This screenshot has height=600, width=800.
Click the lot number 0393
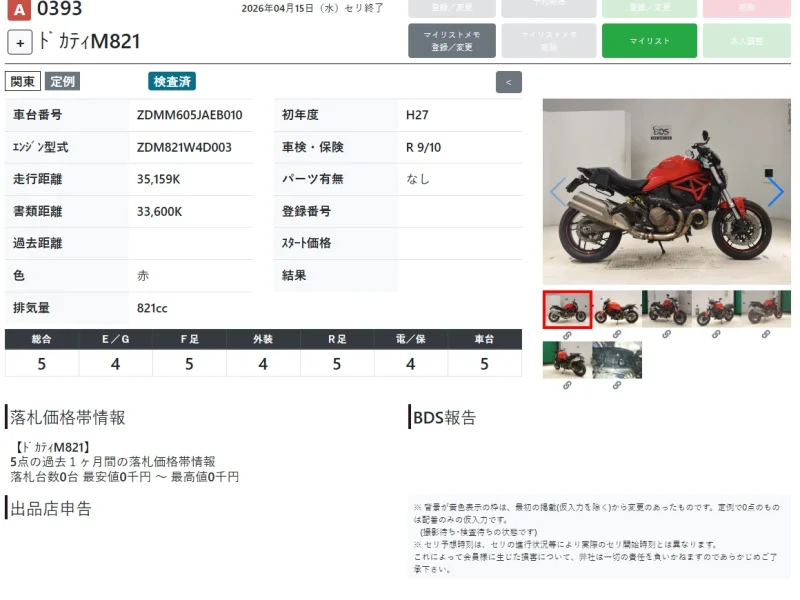coord(60,9)
